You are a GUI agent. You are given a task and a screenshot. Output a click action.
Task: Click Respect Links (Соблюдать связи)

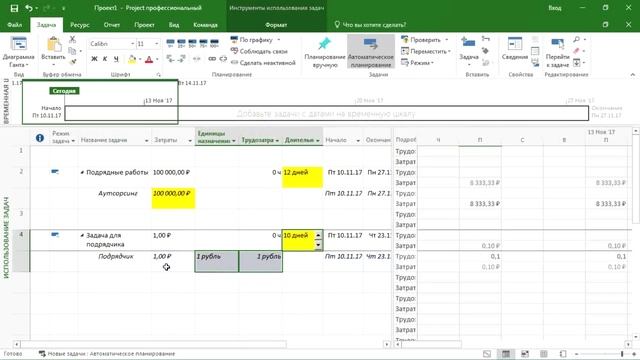tap(259, 51)
